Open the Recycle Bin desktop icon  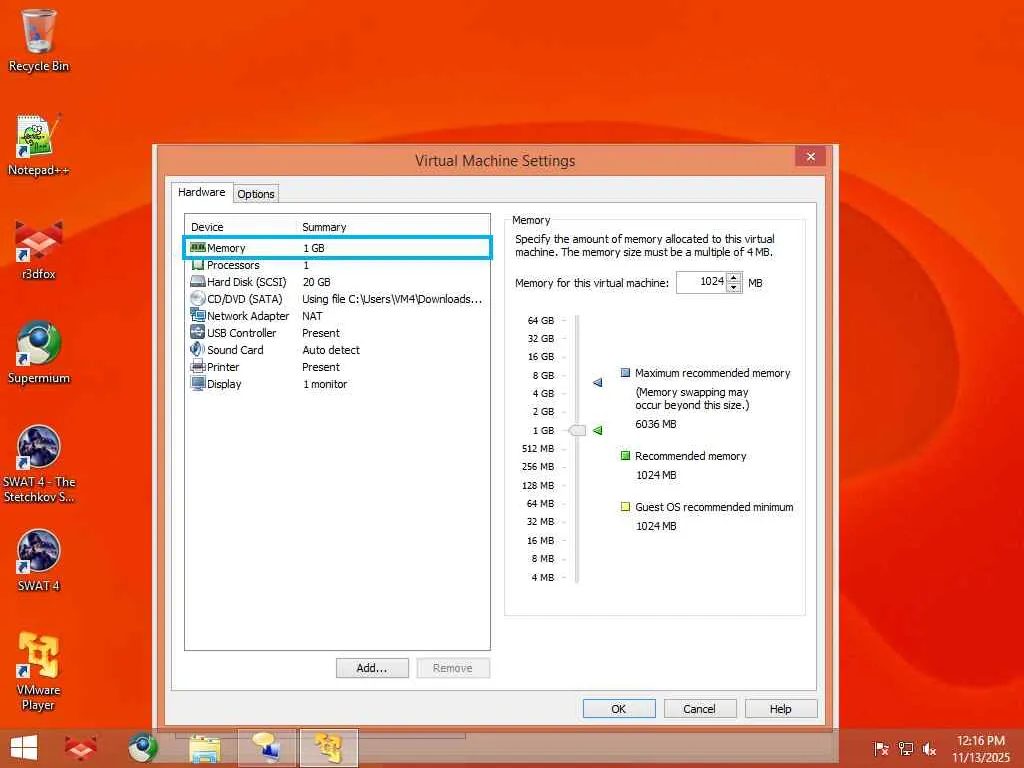coord(39,40)
